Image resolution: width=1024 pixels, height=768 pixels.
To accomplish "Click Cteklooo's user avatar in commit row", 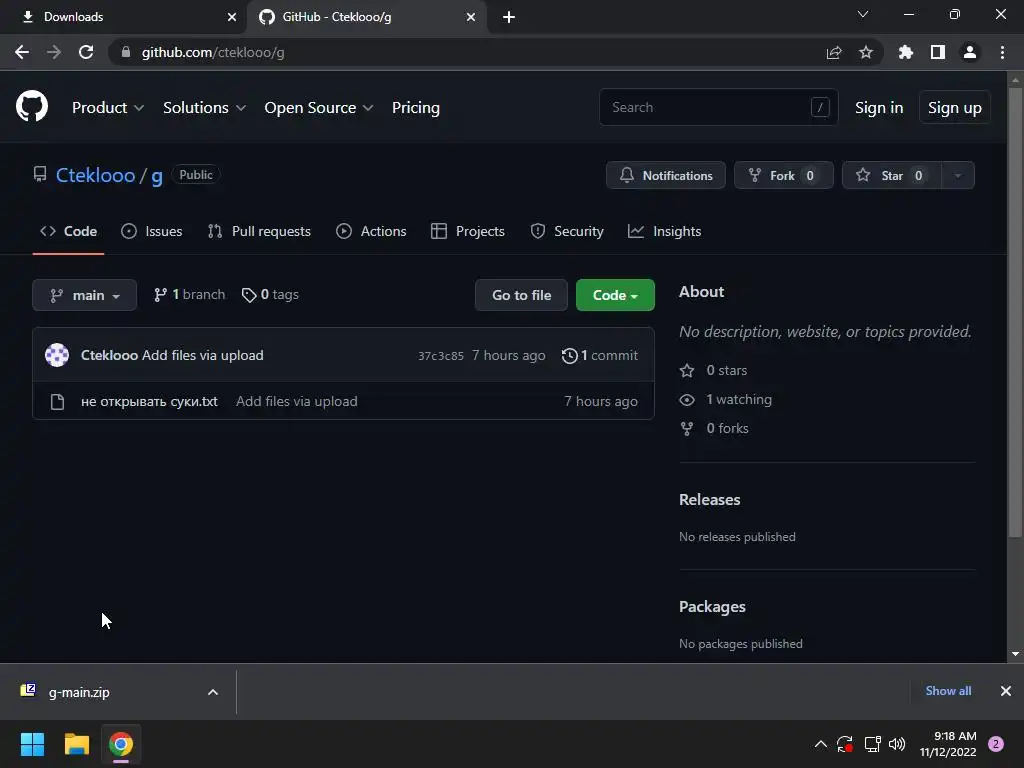I will [57, 355].
